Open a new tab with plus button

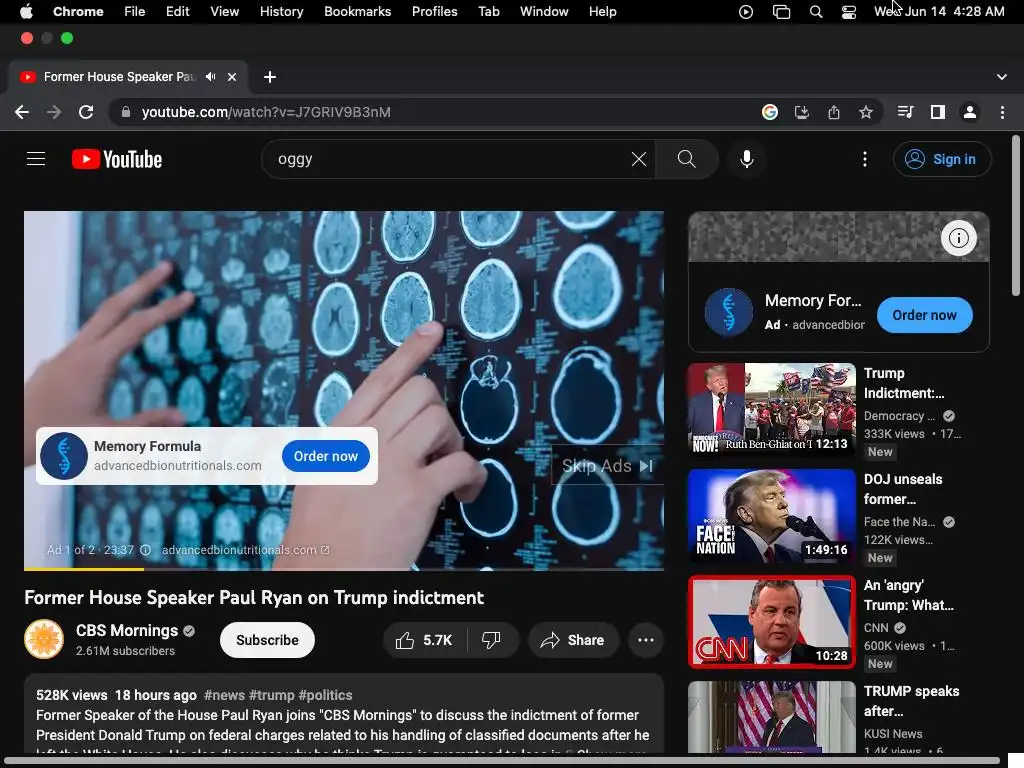pos(270,77)
